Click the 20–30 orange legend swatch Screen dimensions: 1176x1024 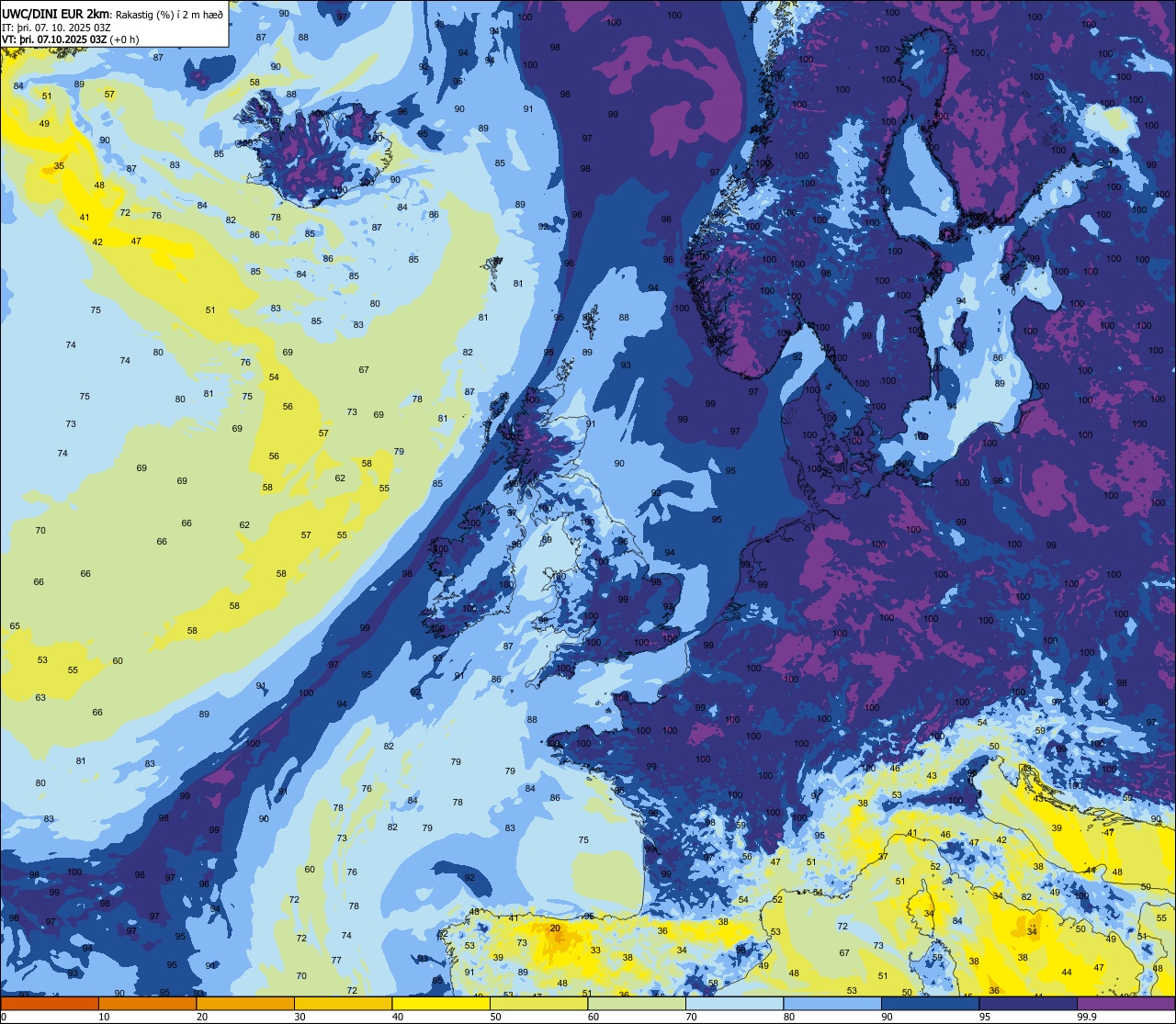click(245, 1004)
